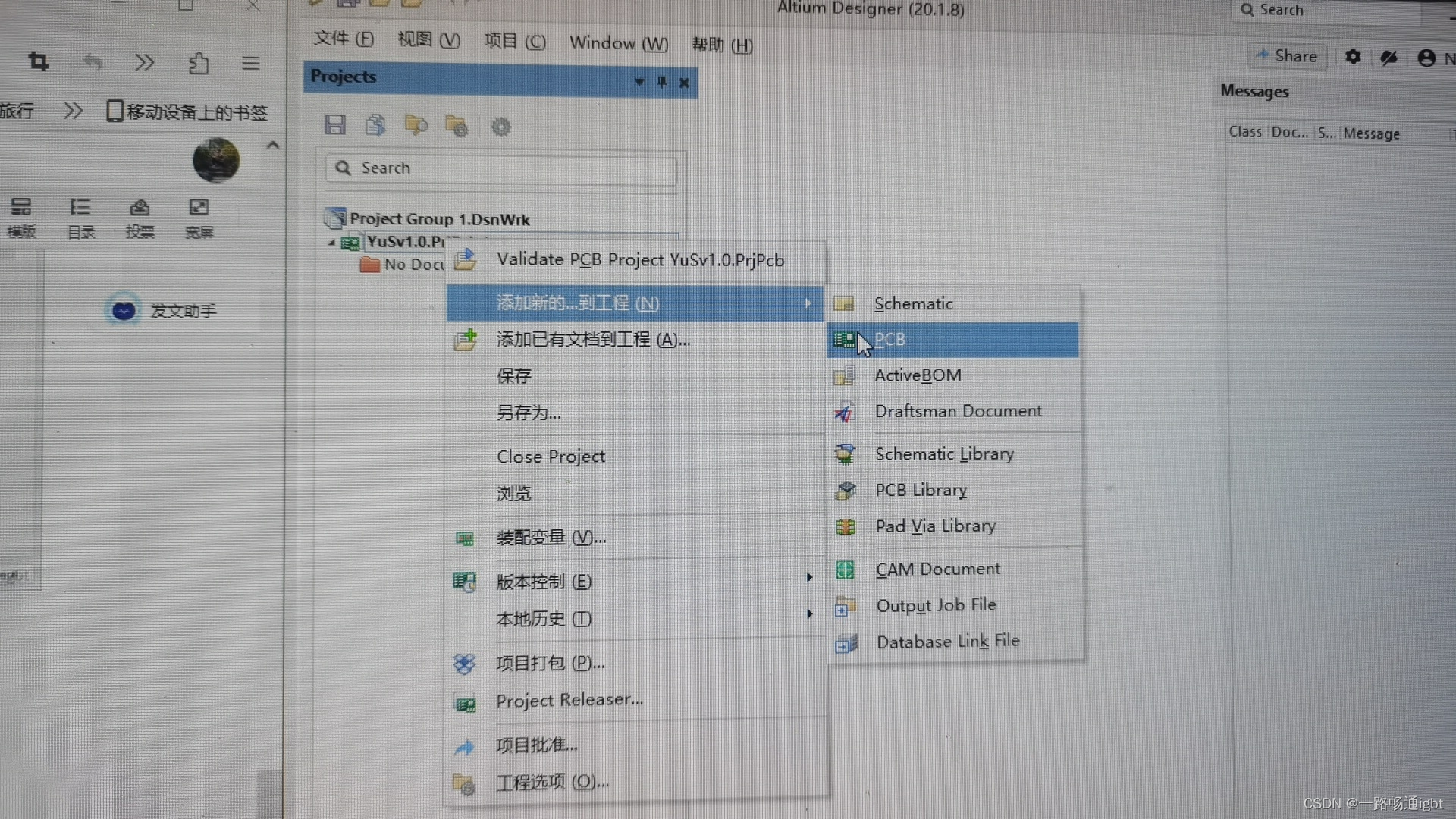
Task: Click the copy documents icon in Projects toolbar
Action: (375, 125)
